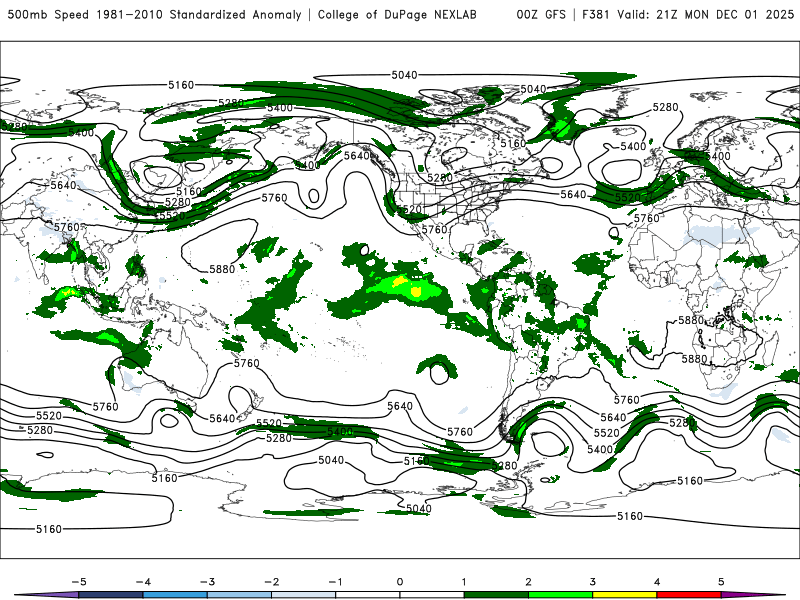Click the colorbar label '1'
Screen dimensions: 800x600
(464, 582)
